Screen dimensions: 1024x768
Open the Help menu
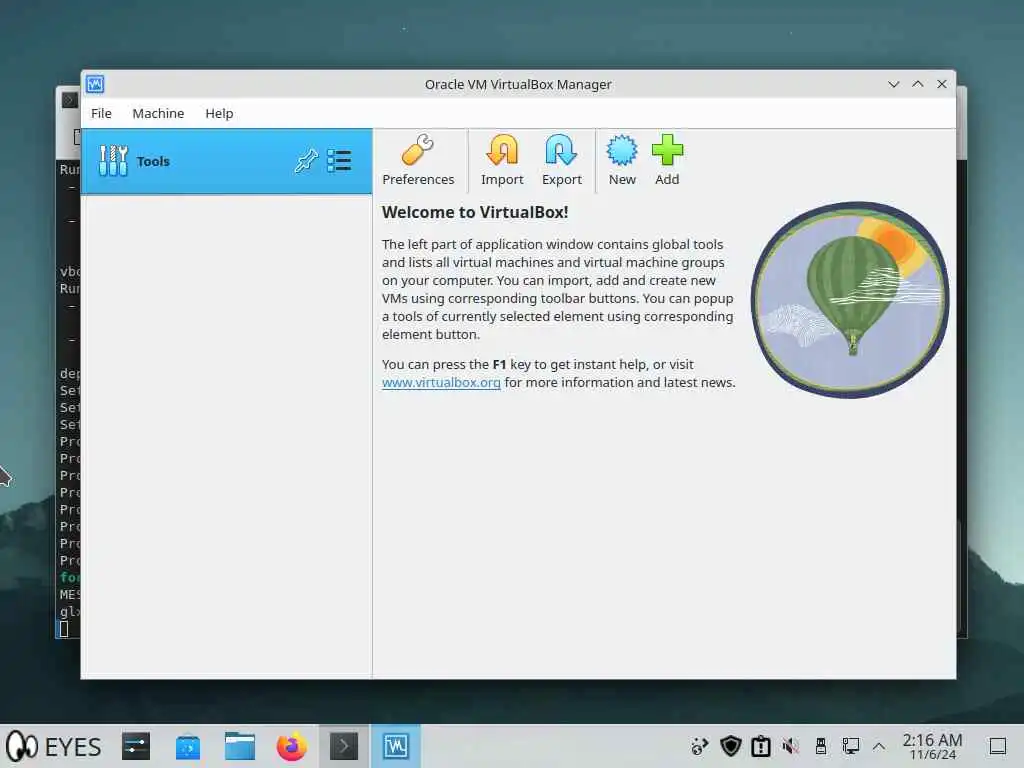point(219,114)
